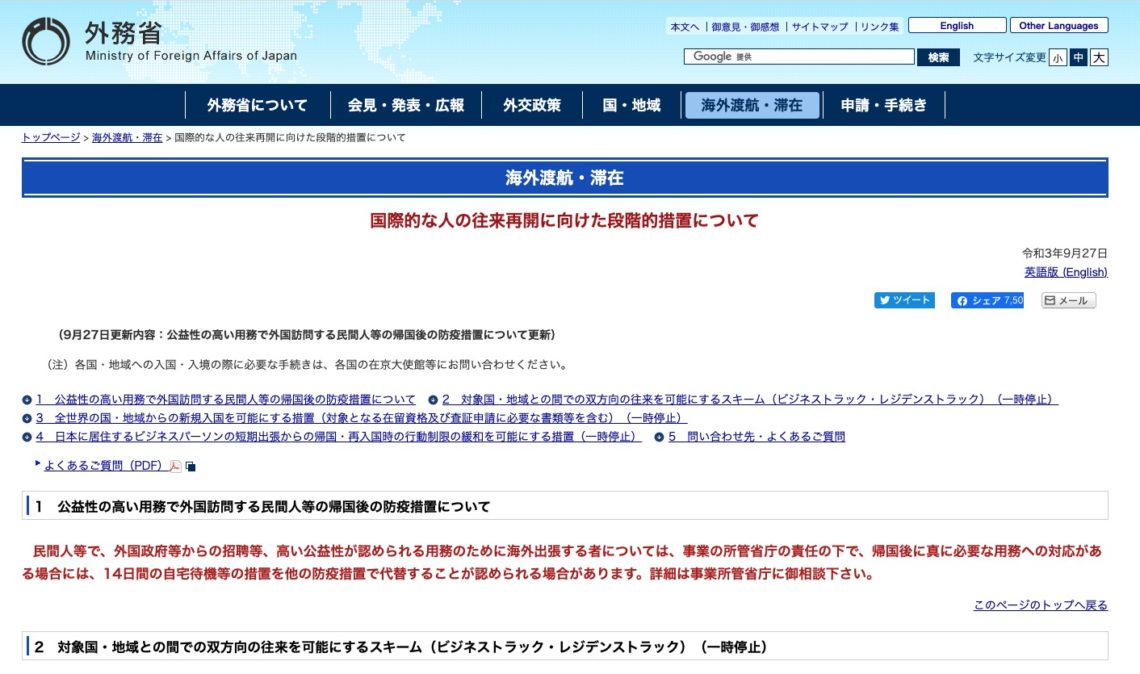
Task: Keep text size on 中
Action: [1076, 58]
